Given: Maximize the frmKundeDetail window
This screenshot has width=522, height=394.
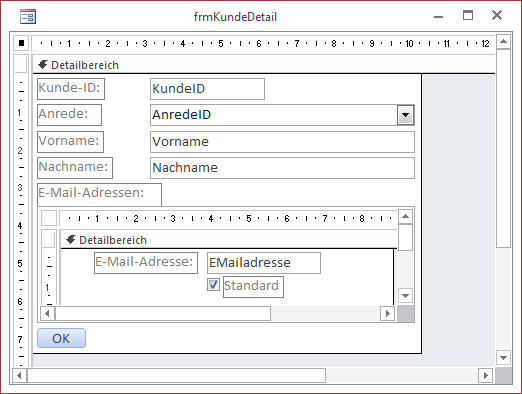Looking at the screenshot, I should click(x=468, y=15).
